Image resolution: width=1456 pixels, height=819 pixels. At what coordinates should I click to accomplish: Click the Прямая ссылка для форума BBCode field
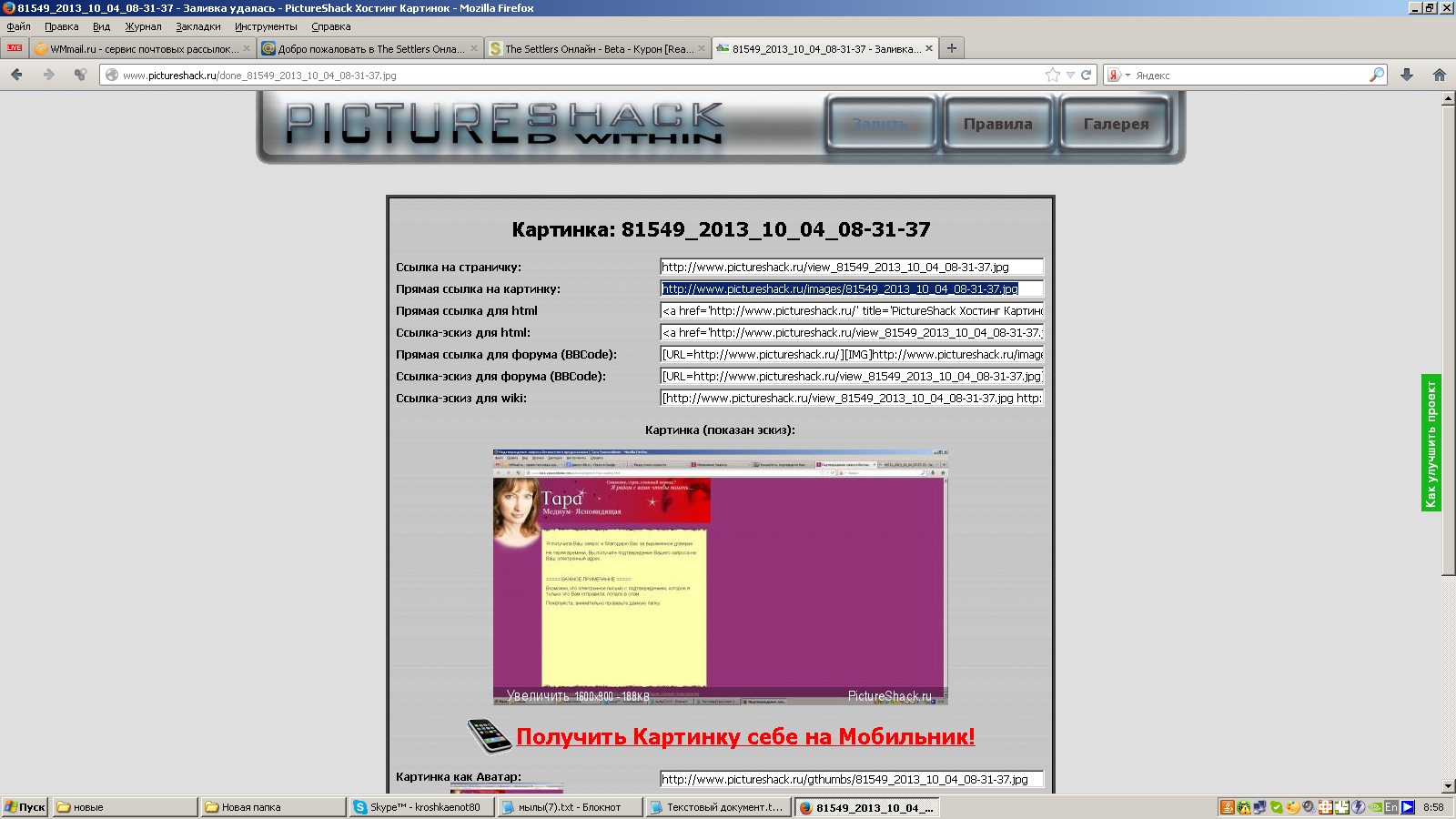(852, 354)
